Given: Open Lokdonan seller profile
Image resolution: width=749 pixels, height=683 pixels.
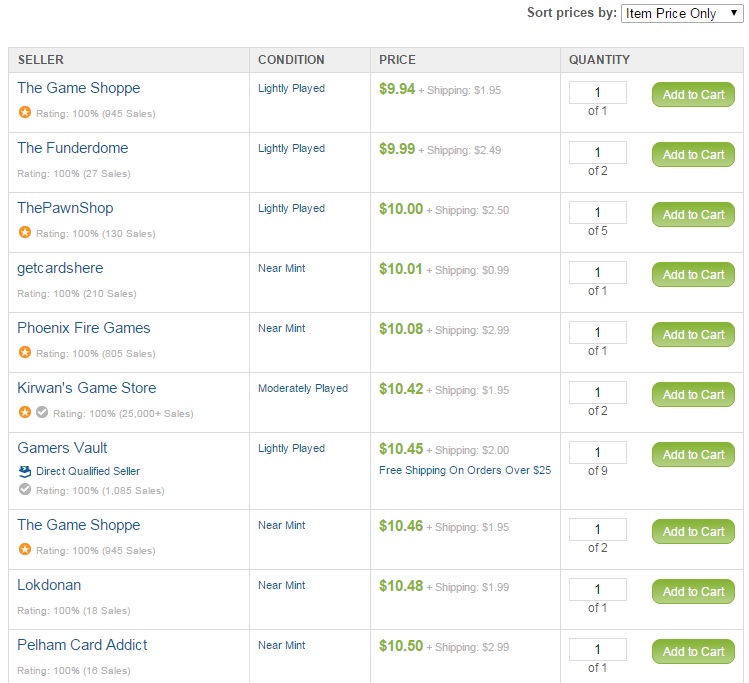Looking at the screenshot, I should point(49,585).
